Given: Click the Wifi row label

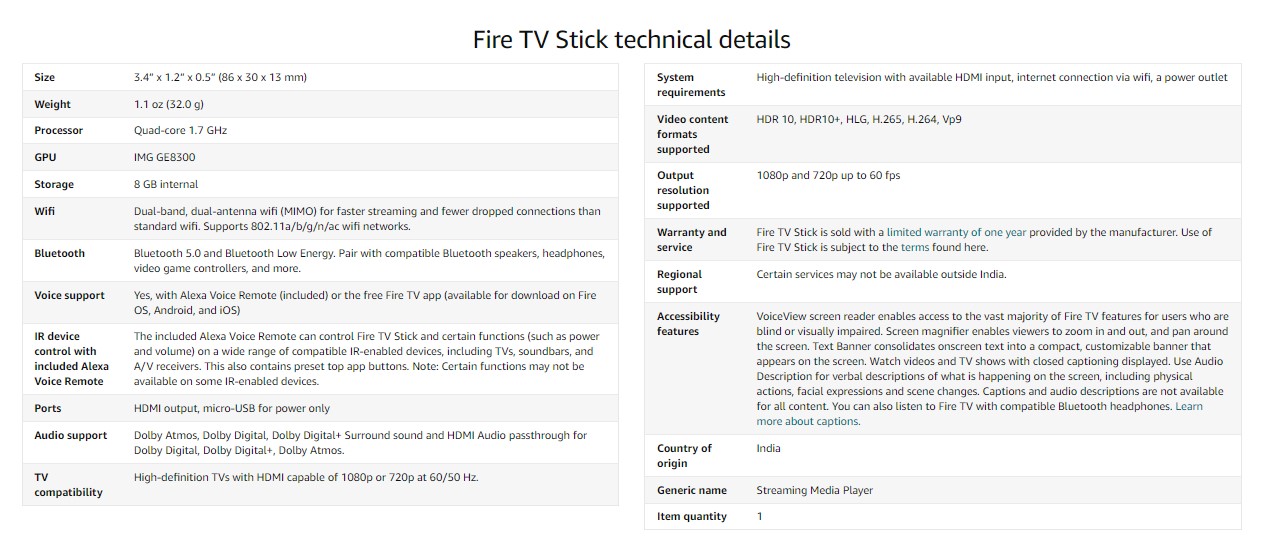Looking at the screenshot, I should [x=45, y=211].
